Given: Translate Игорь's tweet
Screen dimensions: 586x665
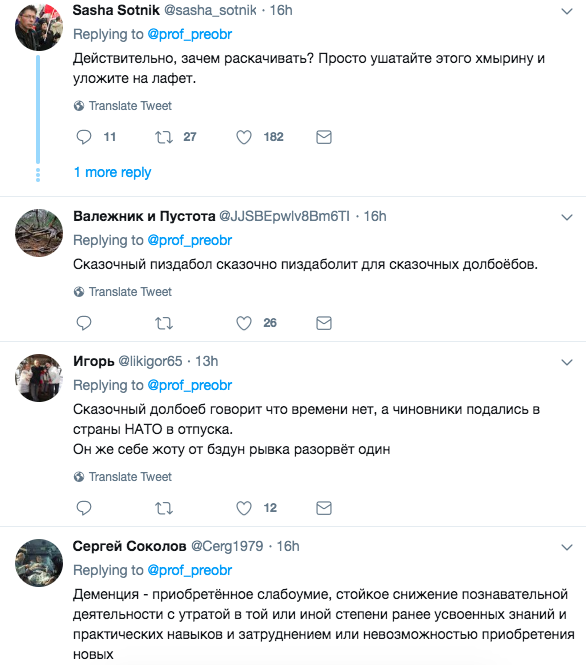Looking at the screenshot, I should click(123, 477).
